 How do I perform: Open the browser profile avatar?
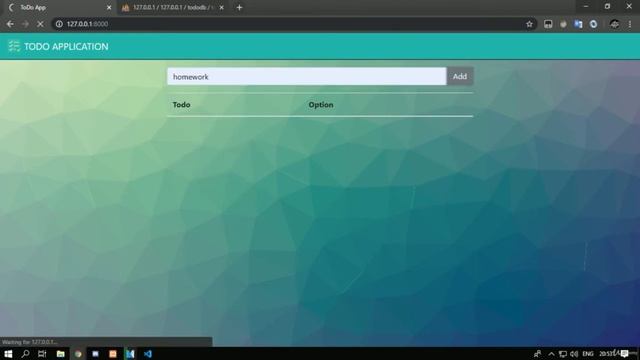615,24
